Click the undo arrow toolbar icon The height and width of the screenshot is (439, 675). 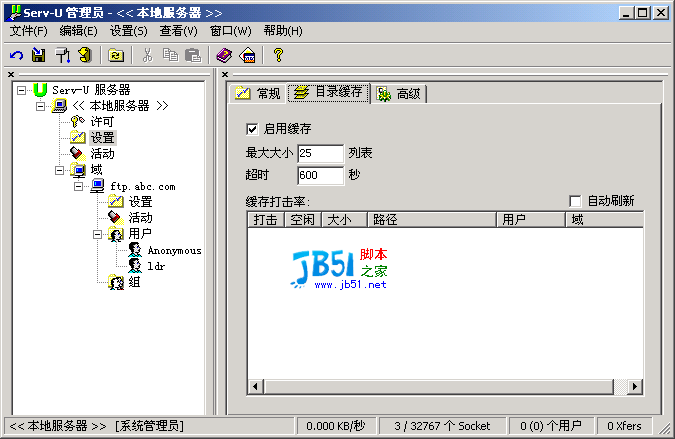tap(16, 56)
